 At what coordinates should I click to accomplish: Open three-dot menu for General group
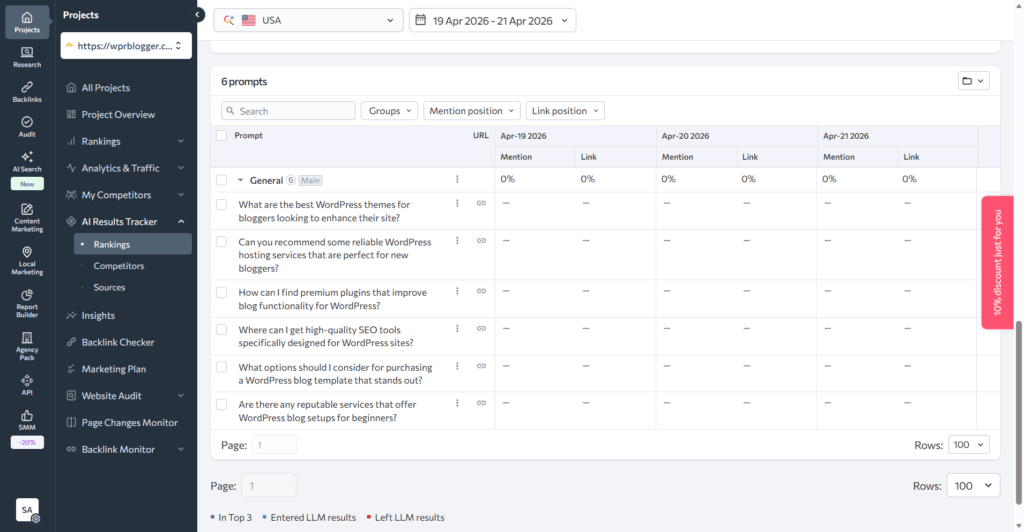tap(457, 180)
